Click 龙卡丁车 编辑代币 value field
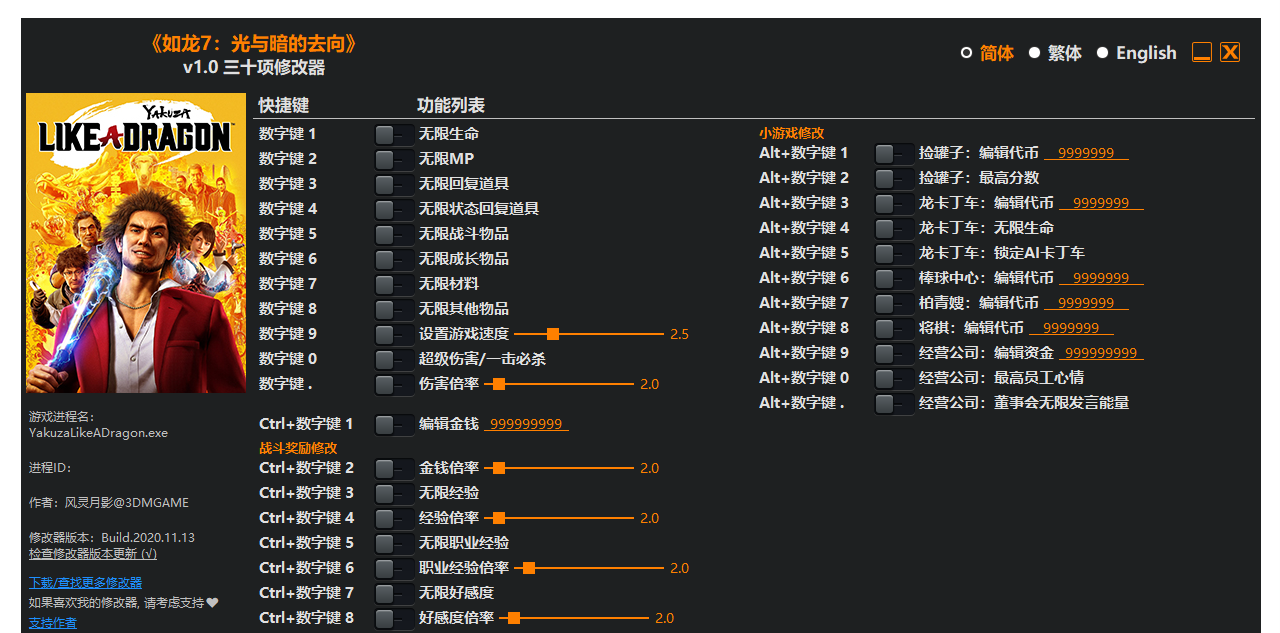This screenshot has height=633, width=1280. [x=1102, y=203]
